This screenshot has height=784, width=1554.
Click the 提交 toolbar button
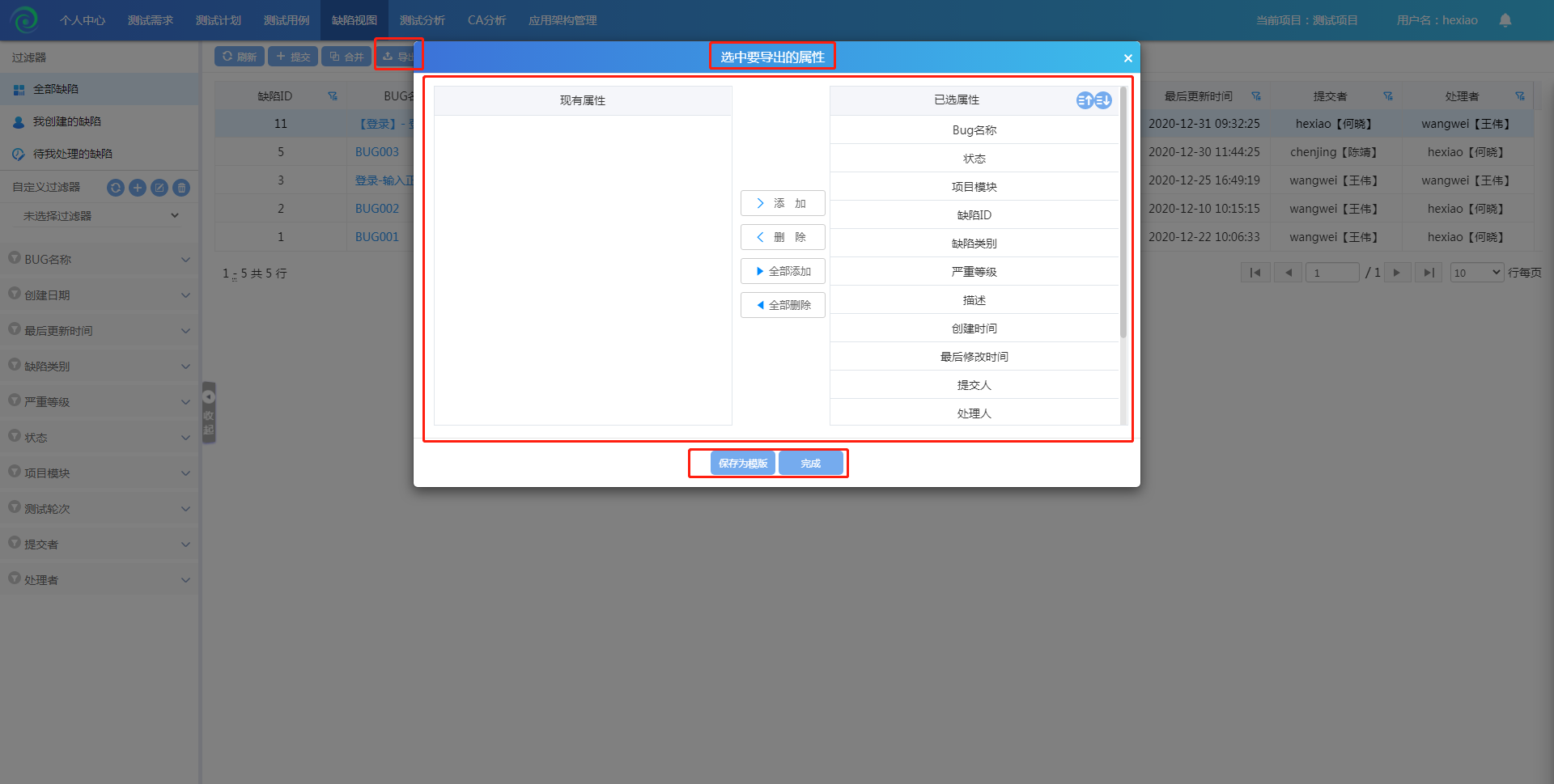(x=293, y=57)
